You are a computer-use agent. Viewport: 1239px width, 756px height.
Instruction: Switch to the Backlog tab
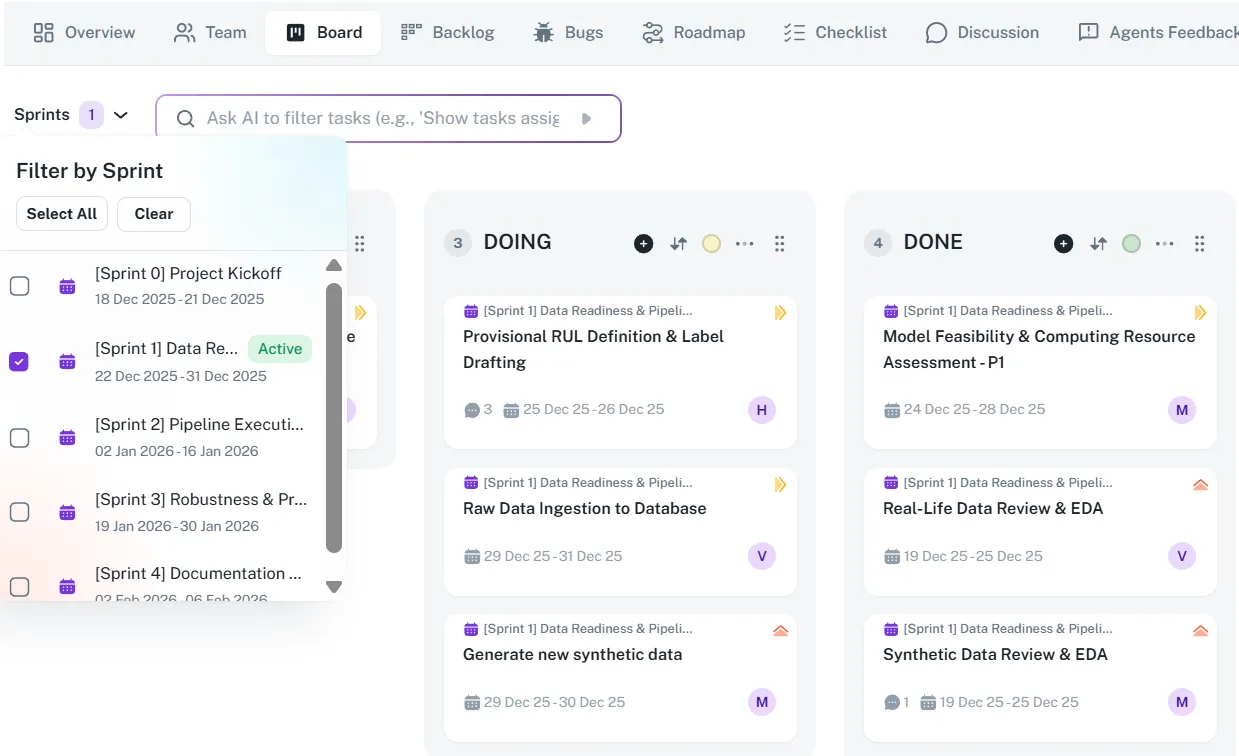tap(447, 32)
